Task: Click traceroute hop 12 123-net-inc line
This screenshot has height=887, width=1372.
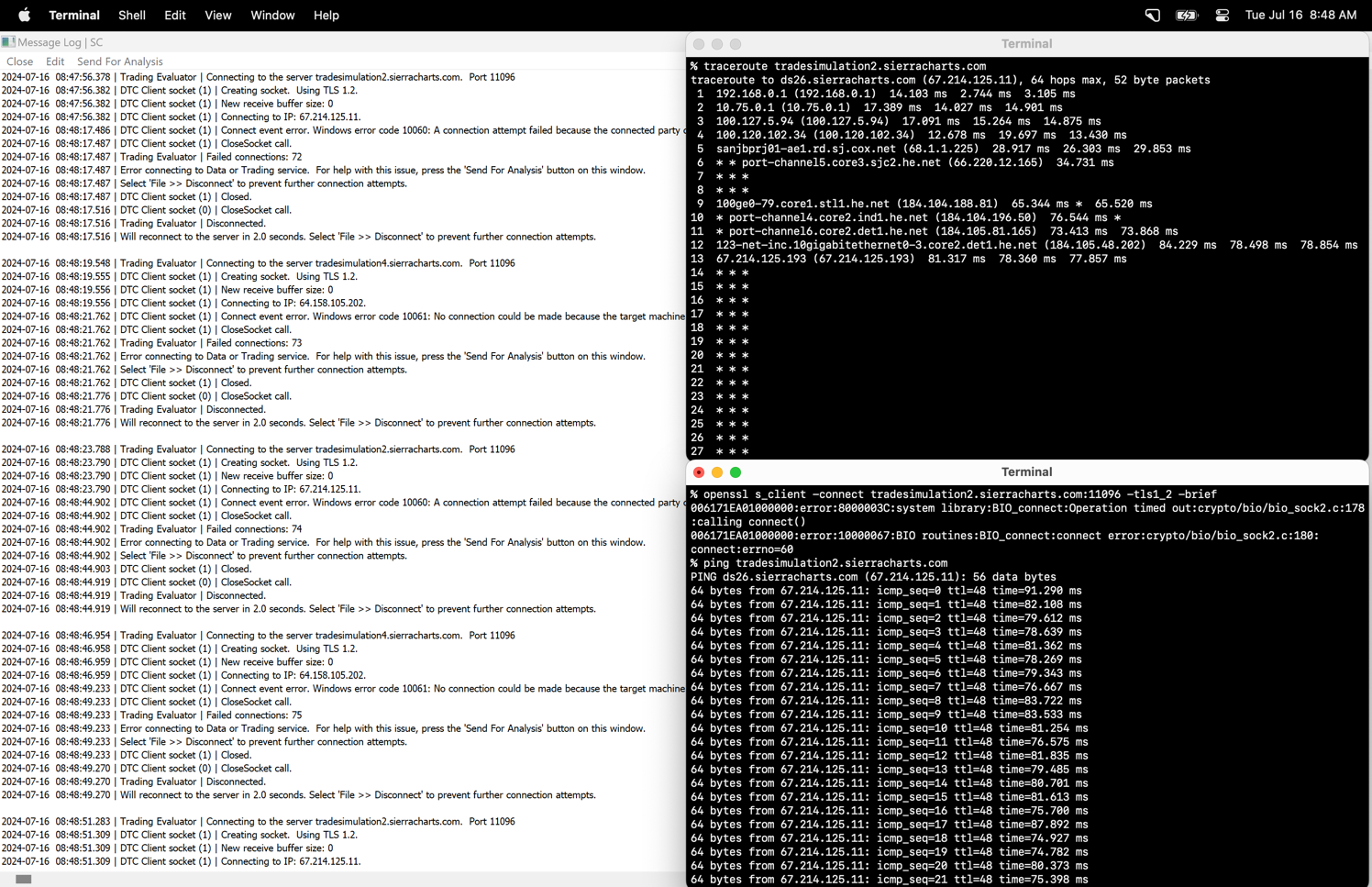Action: click(x=1024, y=245)
